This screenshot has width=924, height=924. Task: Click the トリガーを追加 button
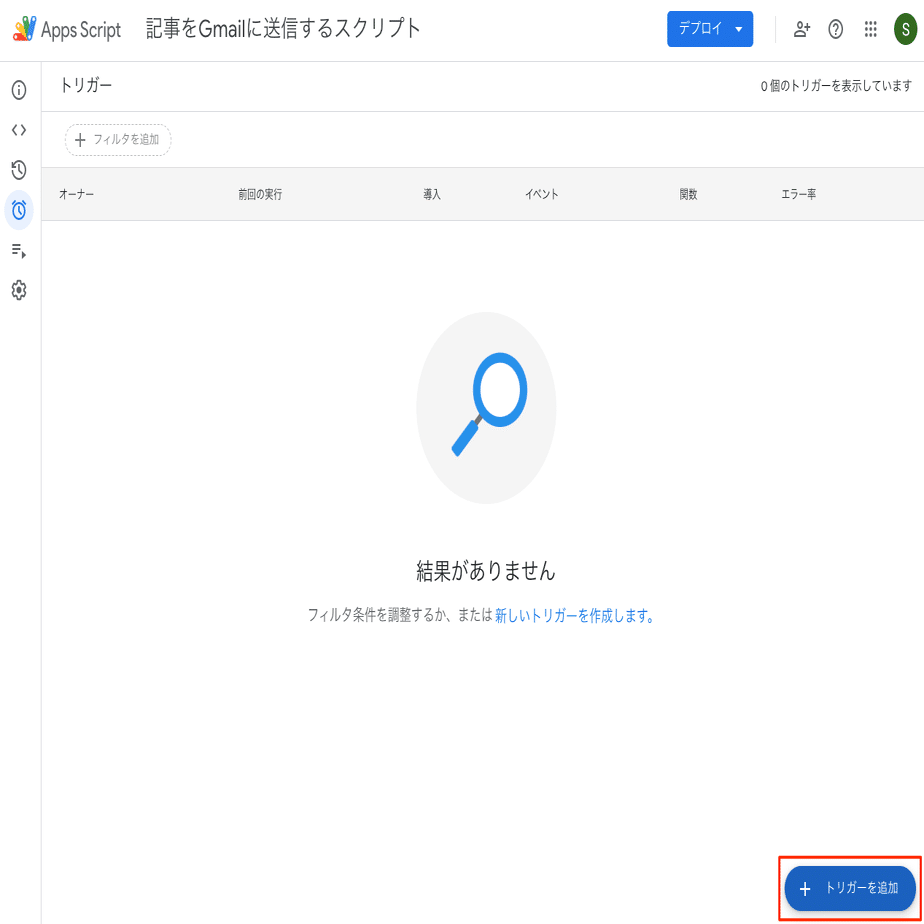(850, 888)
